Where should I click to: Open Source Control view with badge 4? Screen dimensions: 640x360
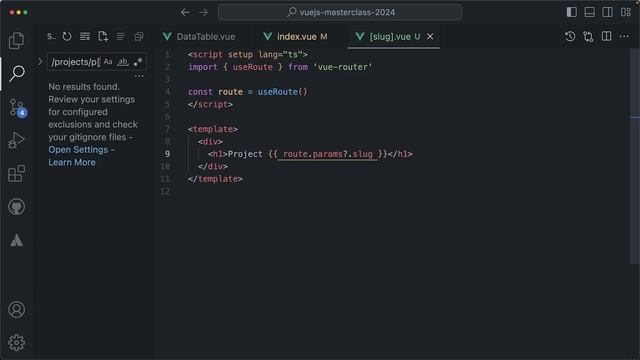[18, 108]
